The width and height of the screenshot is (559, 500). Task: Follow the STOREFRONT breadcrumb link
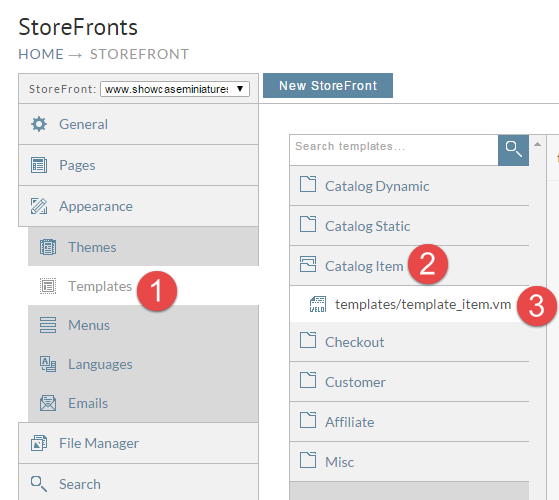click(139, 55)
